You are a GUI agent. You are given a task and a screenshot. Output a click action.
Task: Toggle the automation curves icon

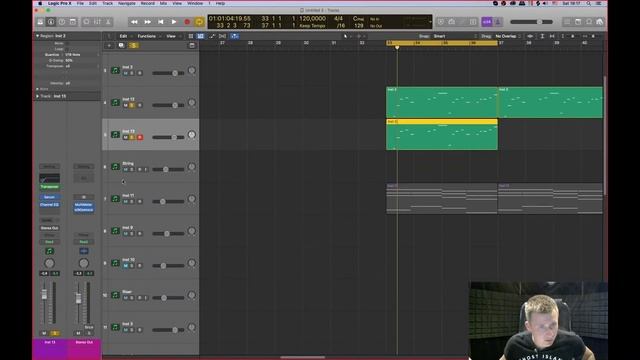click(212, 36)
